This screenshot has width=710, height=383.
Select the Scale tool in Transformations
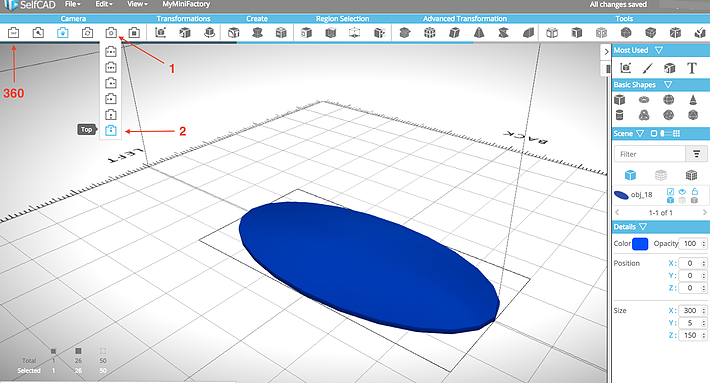(185, 33)
